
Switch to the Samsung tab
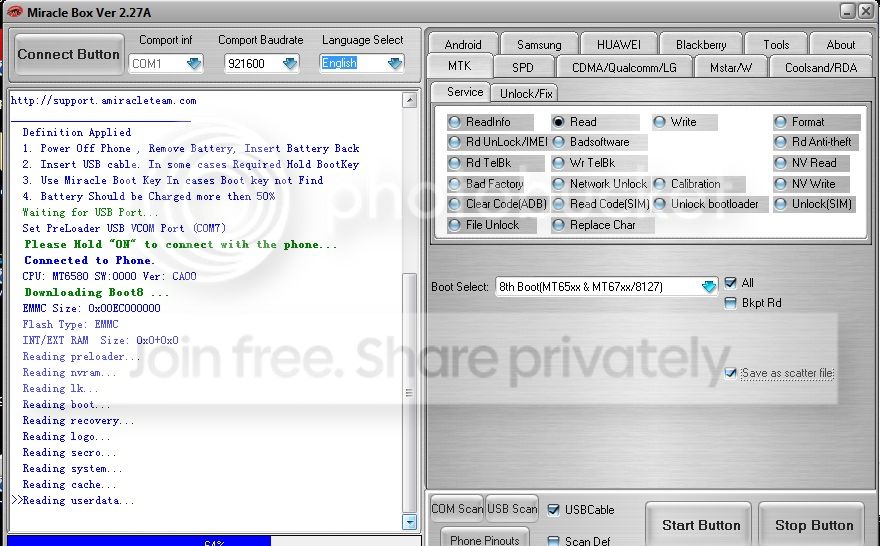pyautogui.click(x=539, y=44)
